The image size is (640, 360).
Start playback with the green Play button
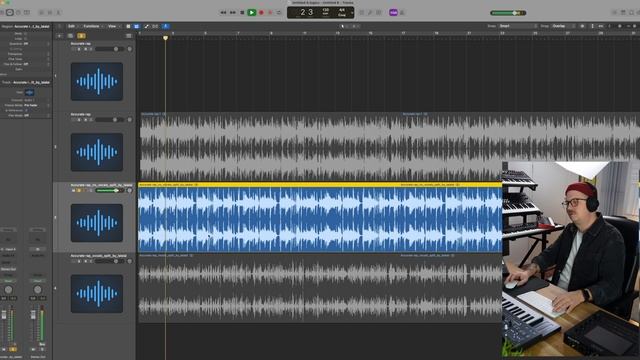click(252, 13)
